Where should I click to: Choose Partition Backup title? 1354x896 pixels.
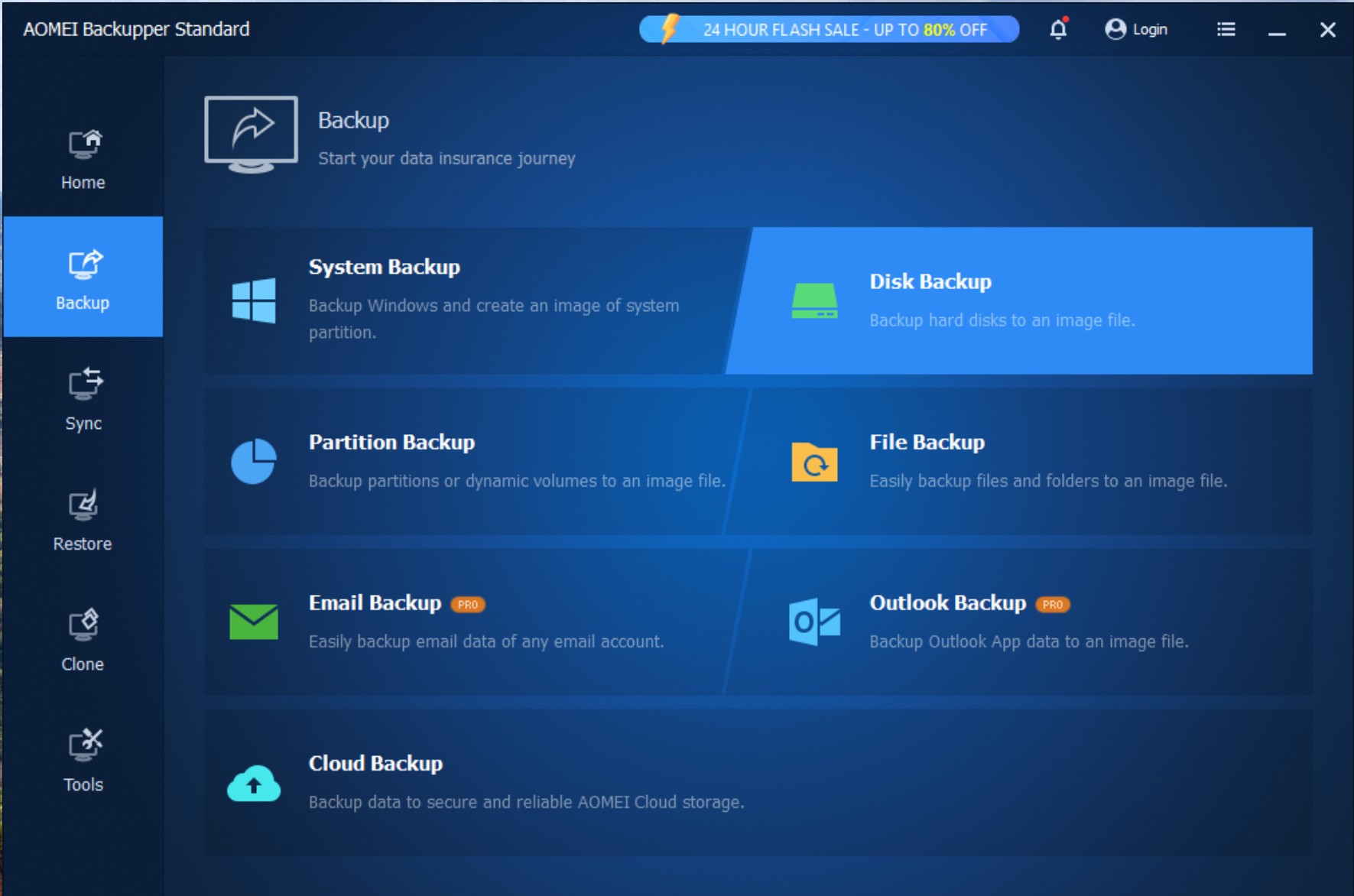(x=391, y=442)
